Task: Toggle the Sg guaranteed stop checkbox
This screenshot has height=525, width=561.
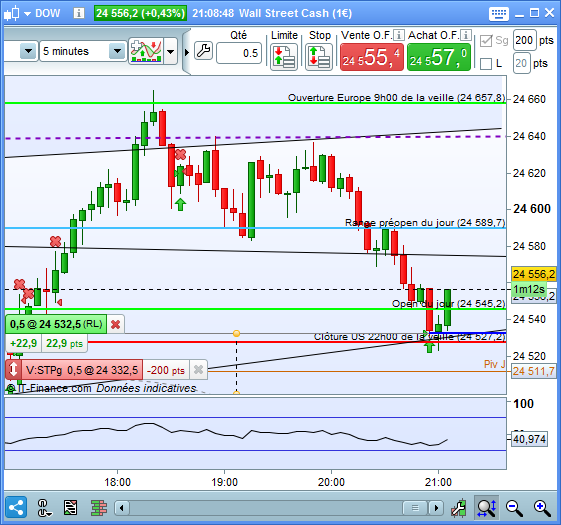Action: [486, 41]
